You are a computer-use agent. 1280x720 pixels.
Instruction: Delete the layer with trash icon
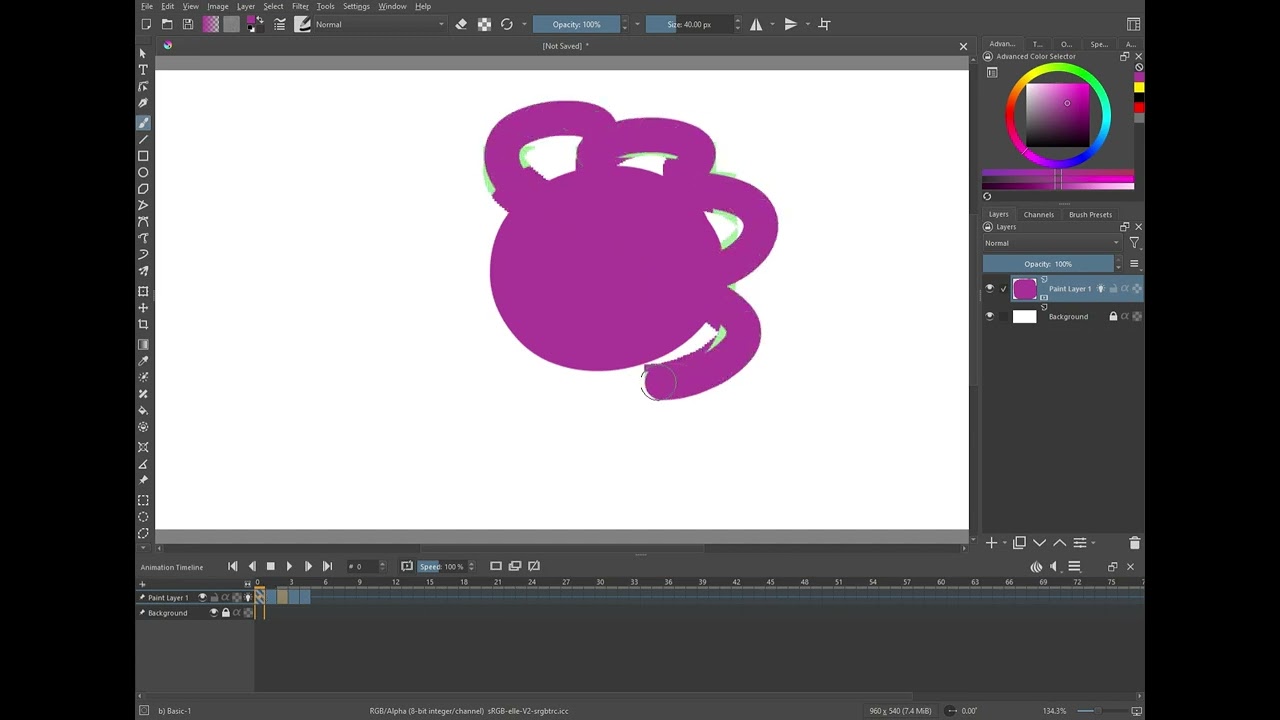pos(1134,543)
